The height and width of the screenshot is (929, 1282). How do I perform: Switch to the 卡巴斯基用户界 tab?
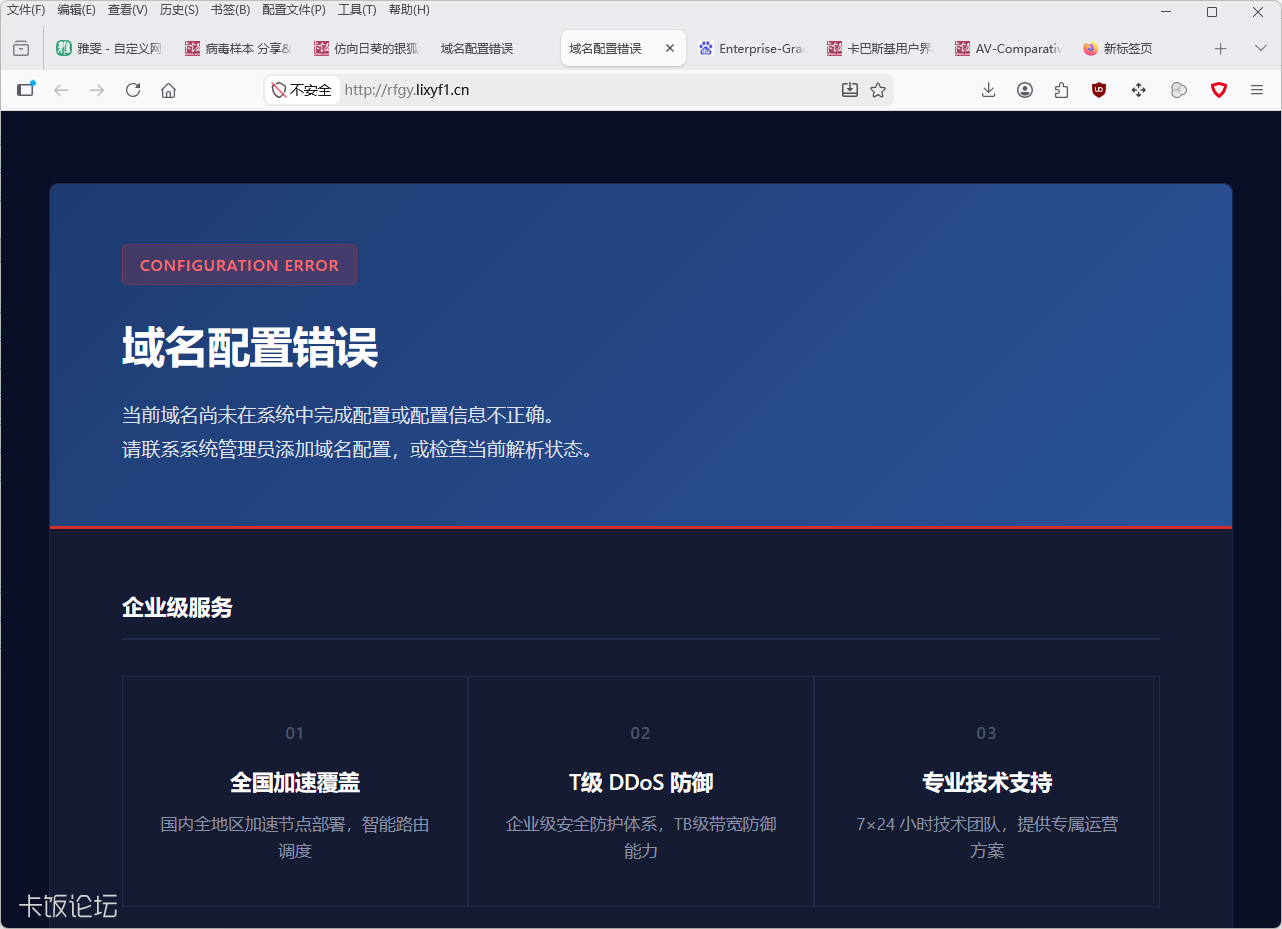879,48
